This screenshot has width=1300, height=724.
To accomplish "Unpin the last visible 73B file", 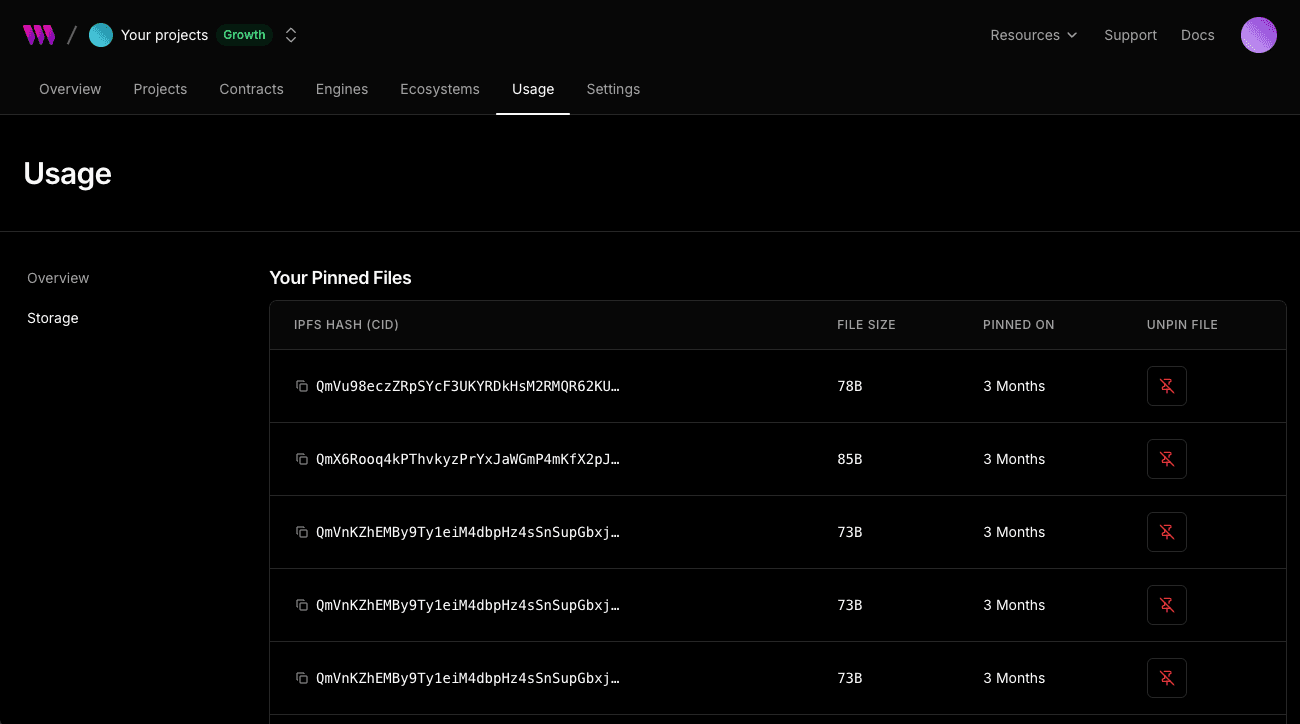I will [x=1166, y=678].
